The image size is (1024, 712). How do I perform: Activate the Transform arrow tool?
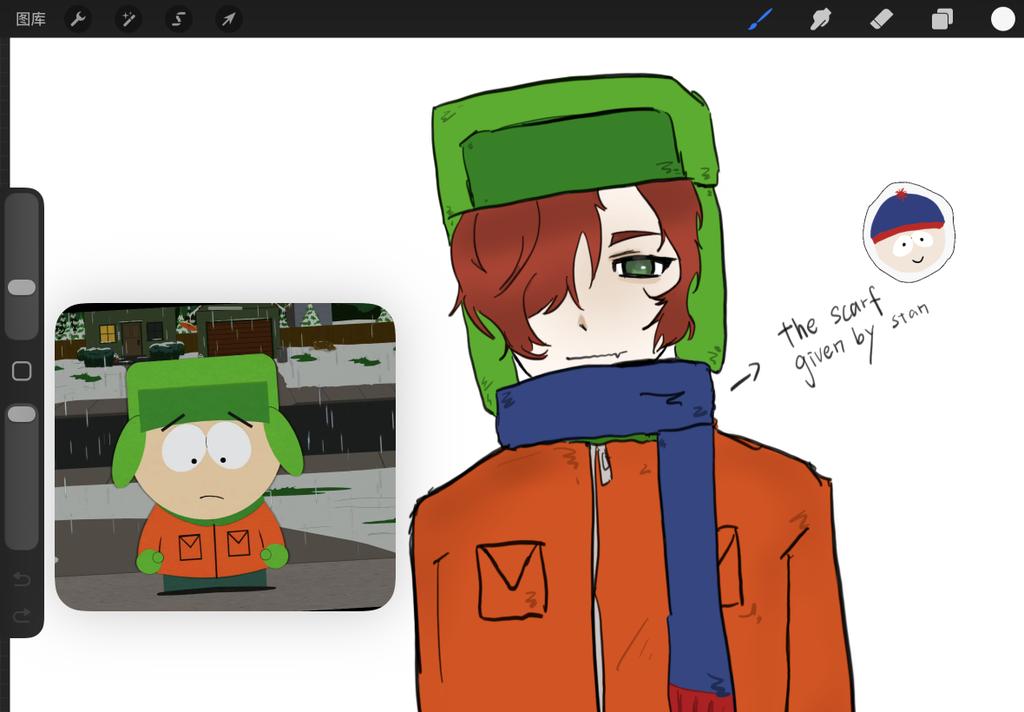229,19
